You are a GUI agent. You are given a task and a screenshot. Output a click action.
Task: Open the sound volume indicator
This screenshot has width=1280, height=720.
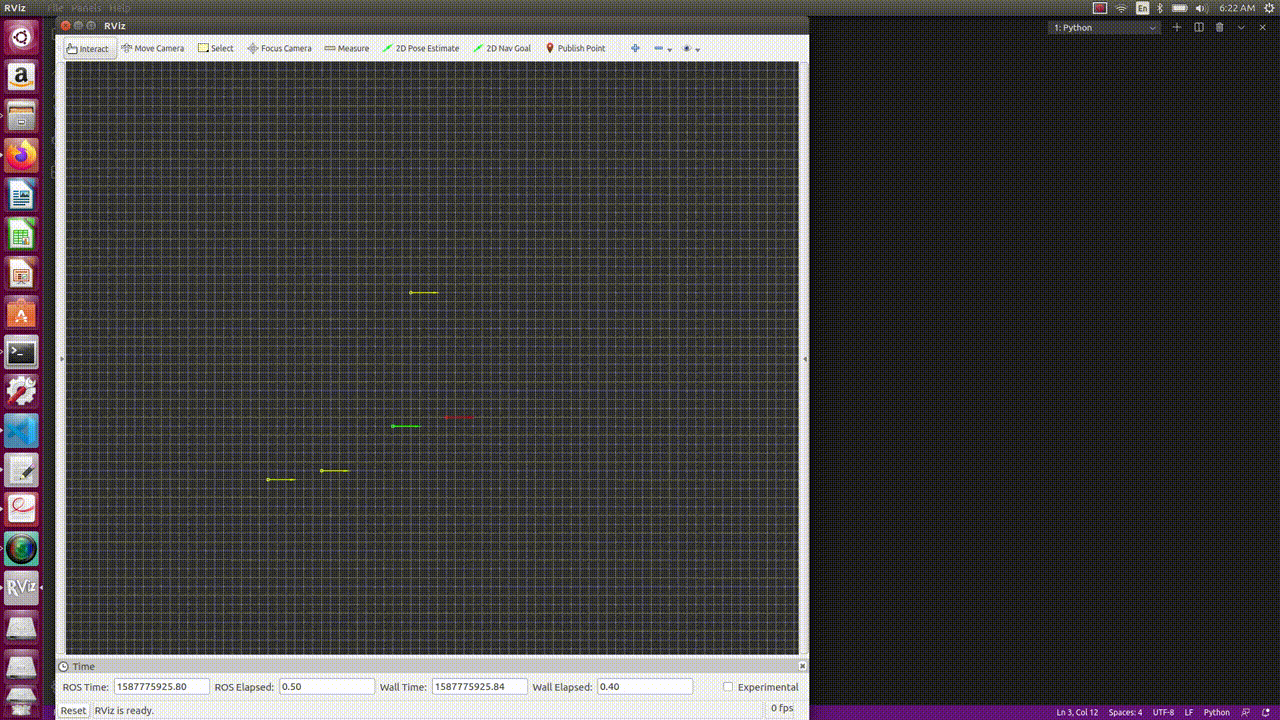click(x=1202, y=8)
